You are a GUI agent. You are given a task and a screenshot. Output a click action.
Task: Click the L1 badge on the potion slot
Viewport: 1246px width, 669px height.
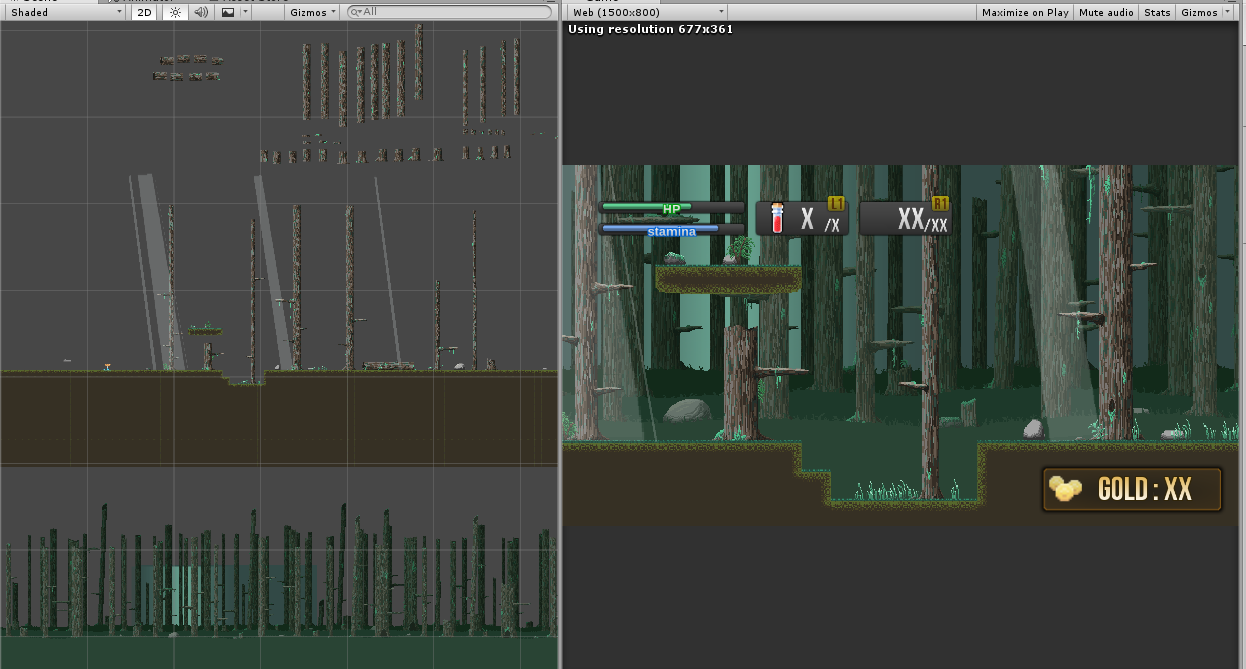click(x=838, y=203)
